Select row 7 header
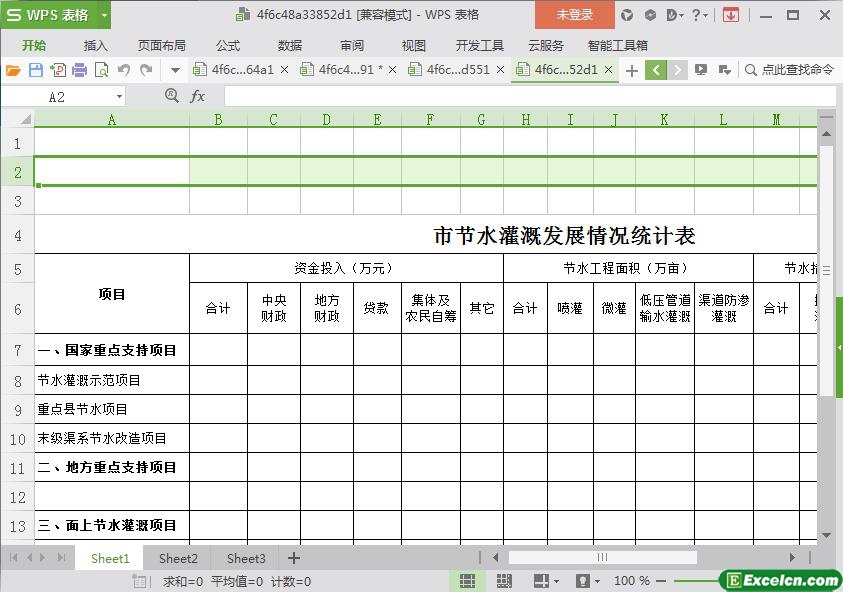 (x=17, y=350)
